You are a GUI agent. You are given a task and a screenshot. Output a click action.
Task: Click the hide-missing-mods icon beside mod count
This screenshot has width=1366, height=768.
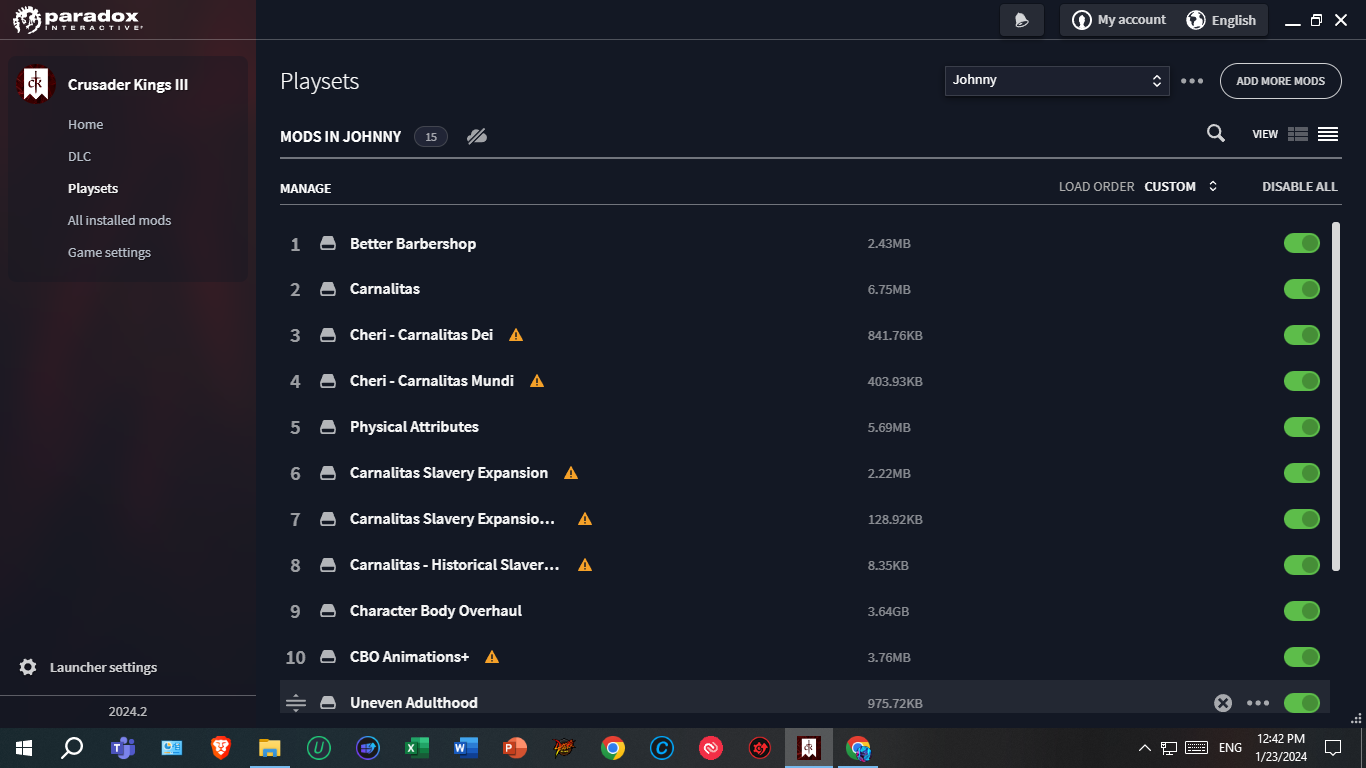click(477, 136)
